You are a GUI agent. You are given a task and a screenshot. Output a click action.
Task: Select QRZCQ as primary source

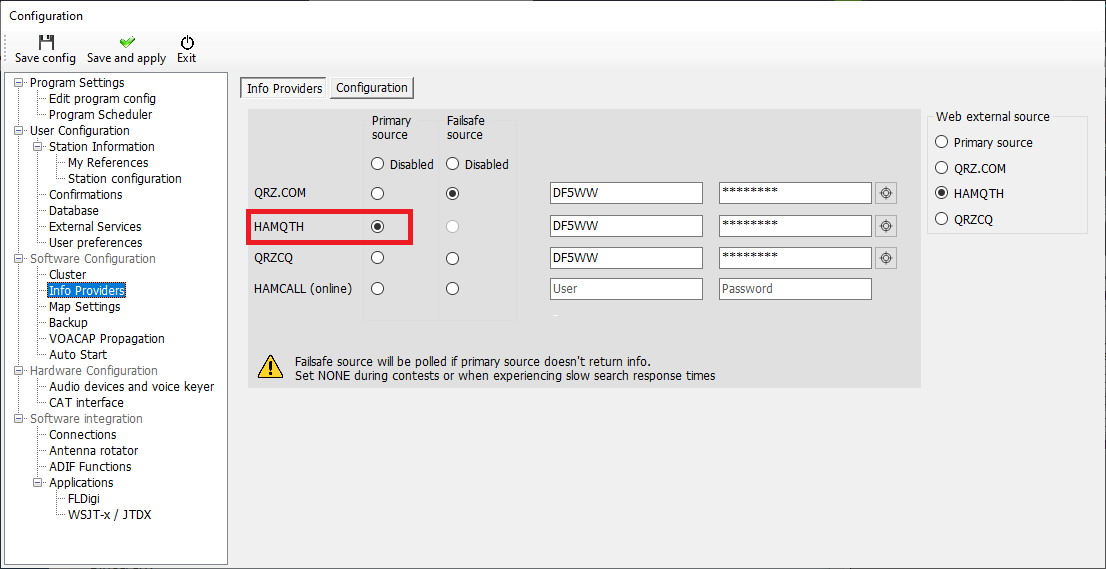(x=377, y=258)
